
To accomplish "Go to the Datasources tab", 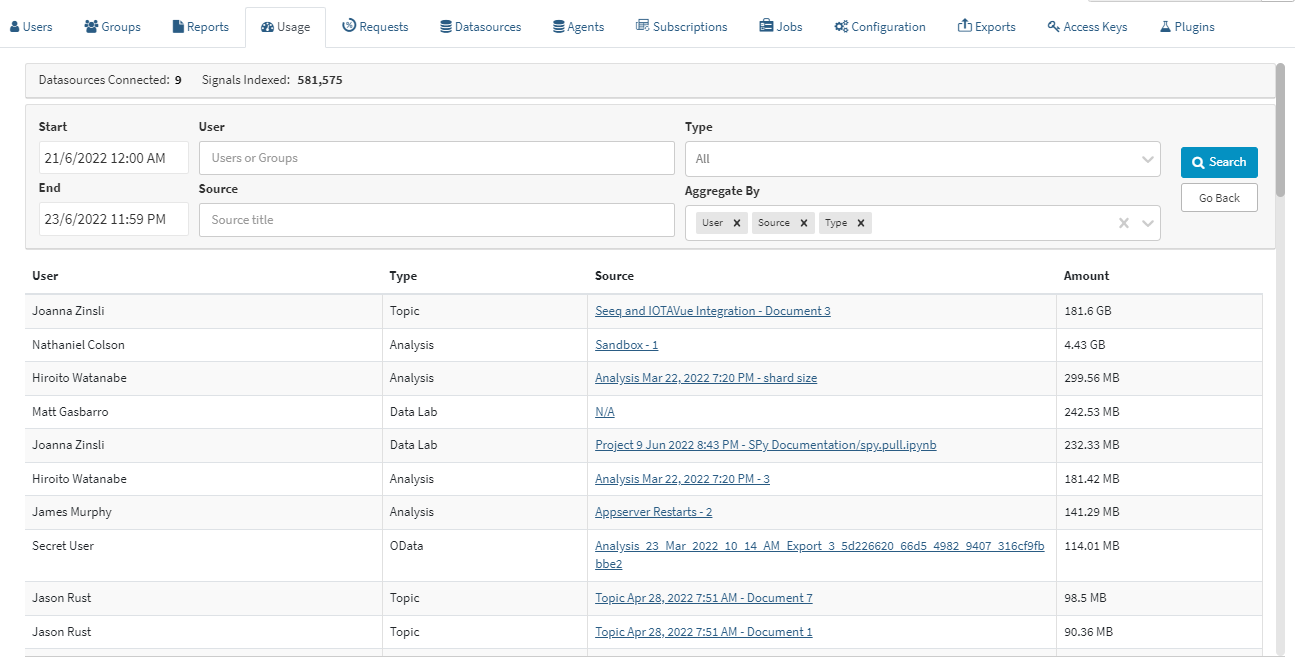I will [x=481, y=27].
